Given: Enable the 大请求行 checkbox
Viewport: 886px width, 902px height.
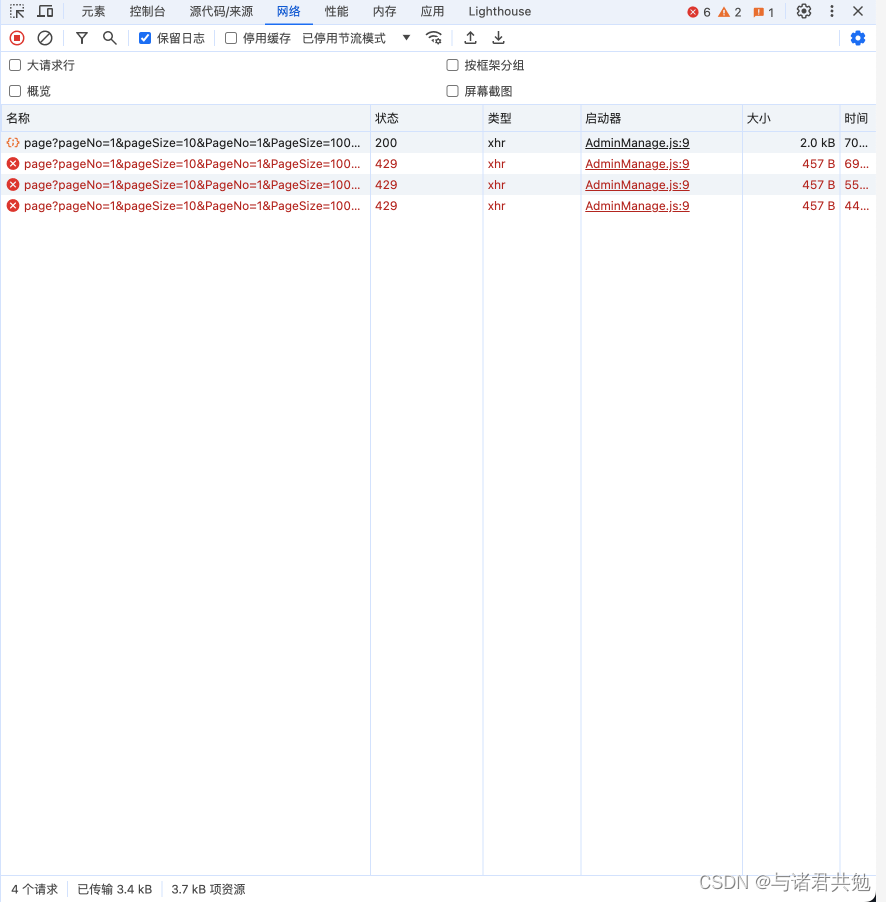Looking at the screenshot, I should coord(15,64).
